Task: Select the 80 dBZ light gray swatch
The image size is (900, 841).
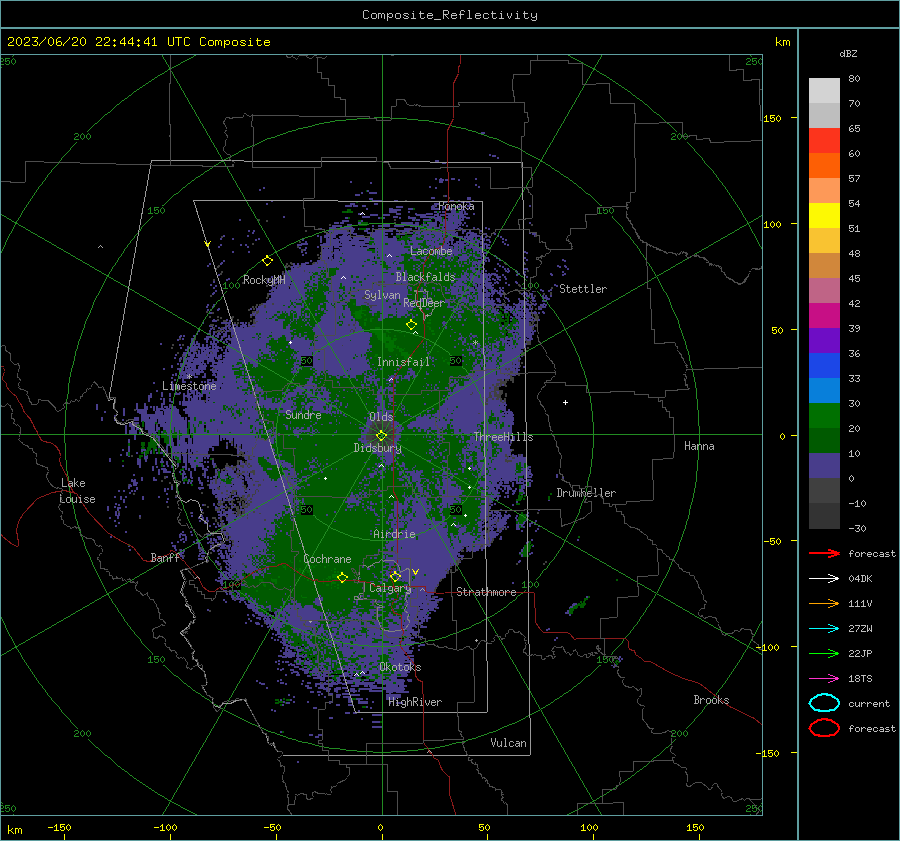Action: pyautogui.click(x=824, y=90)
